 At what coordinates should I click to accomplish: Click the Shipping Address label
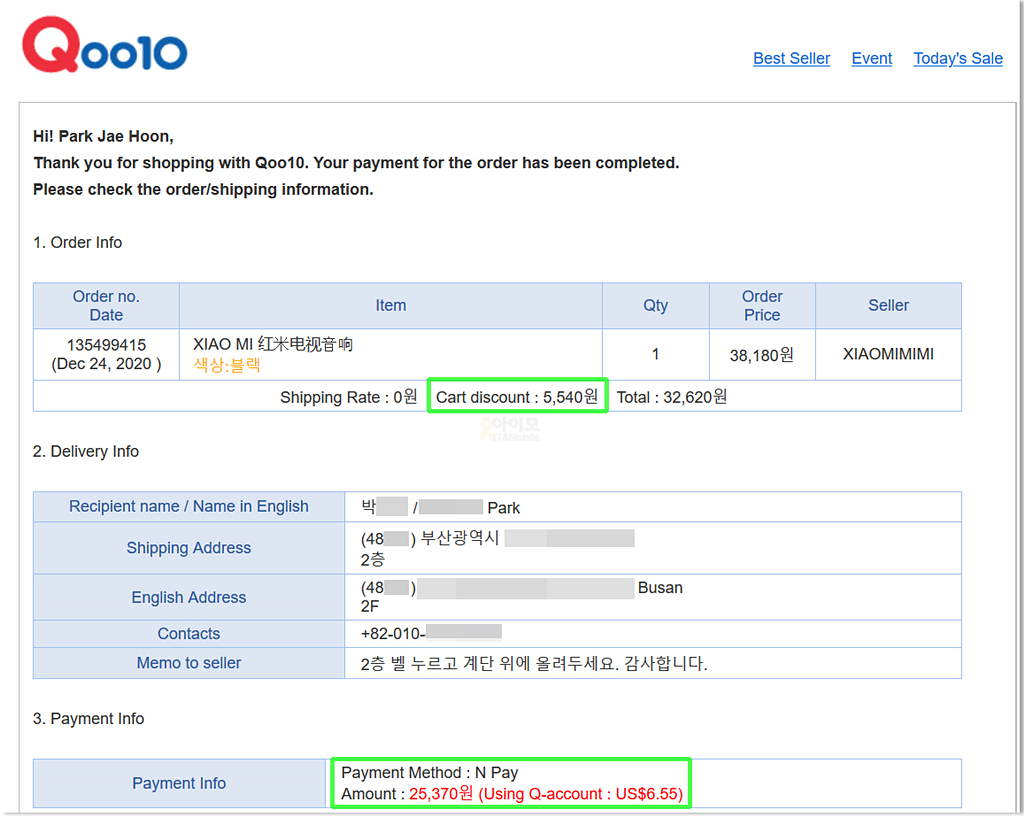(189, 548)
